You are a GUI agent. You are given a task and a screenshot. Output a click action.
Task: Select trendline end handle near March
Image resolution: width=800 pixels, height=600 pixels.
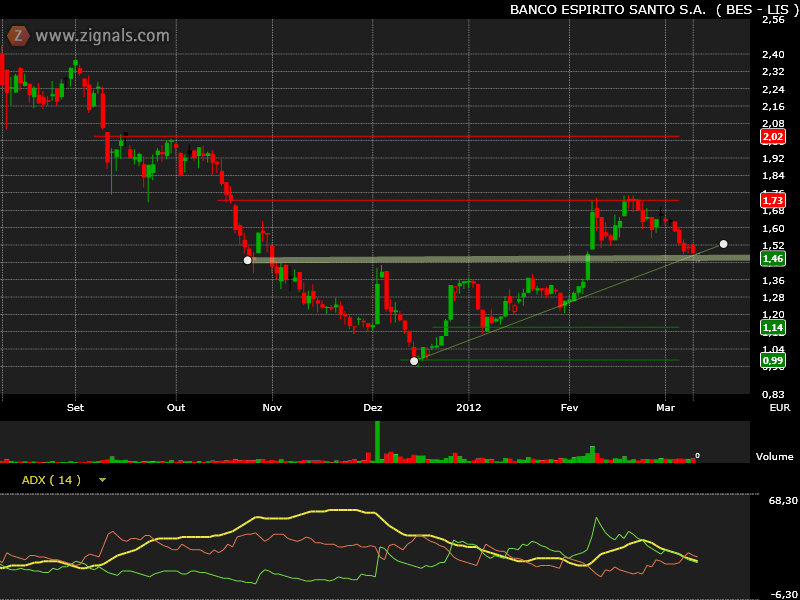coord(723,244)
